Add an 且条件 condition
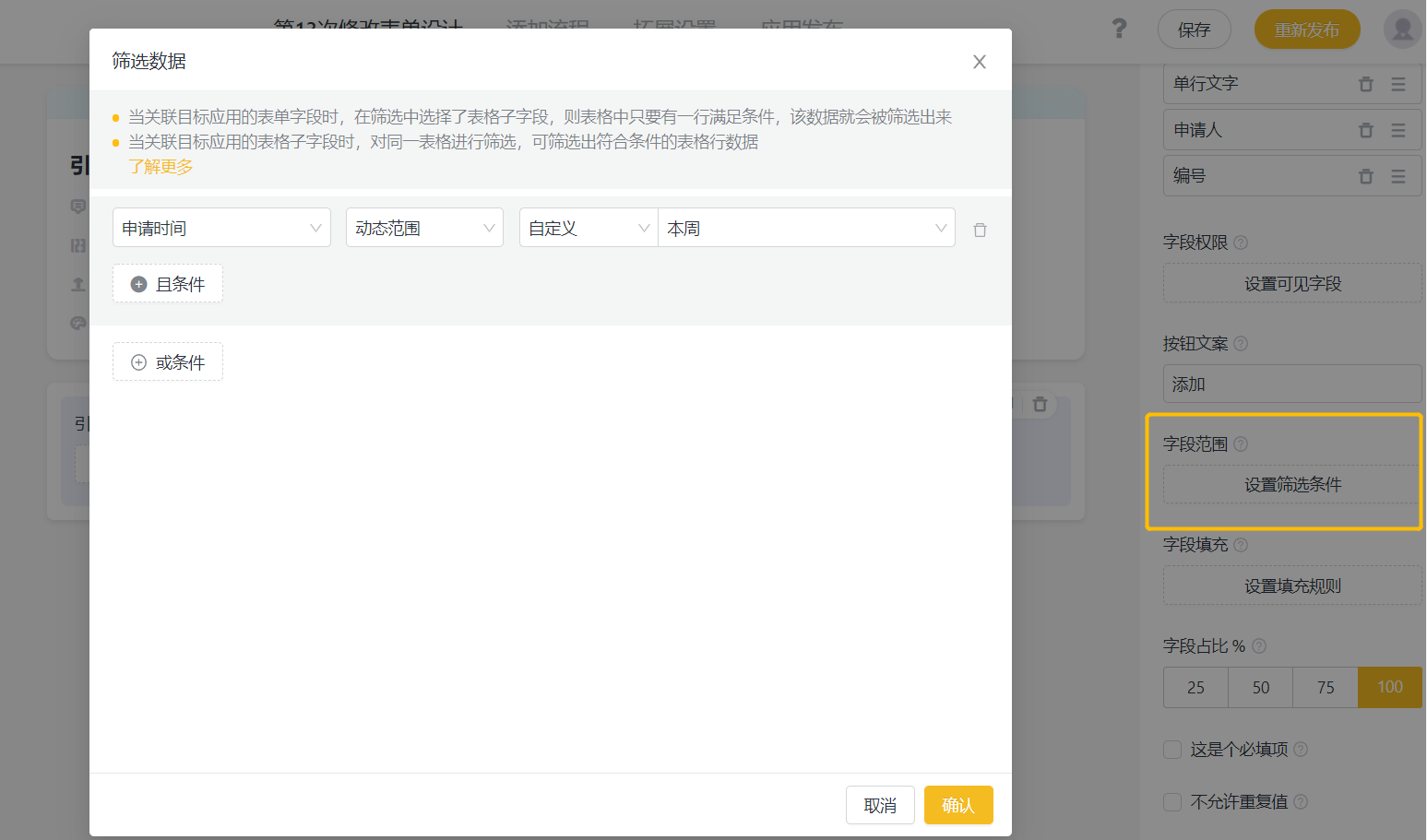This screenshot has width=1427, height=840. 168,284
